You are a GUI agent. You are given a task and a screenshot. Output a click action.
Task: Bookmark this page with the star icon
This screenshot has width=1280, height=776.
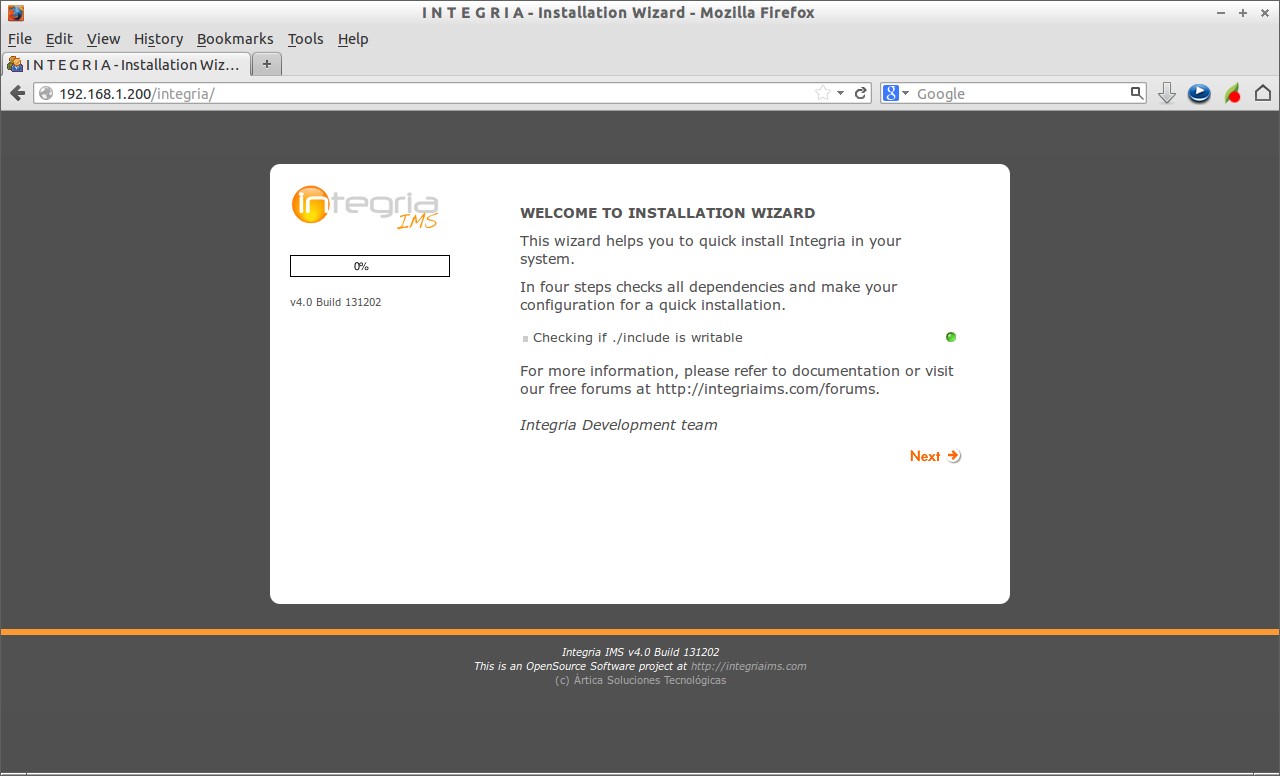822,93
